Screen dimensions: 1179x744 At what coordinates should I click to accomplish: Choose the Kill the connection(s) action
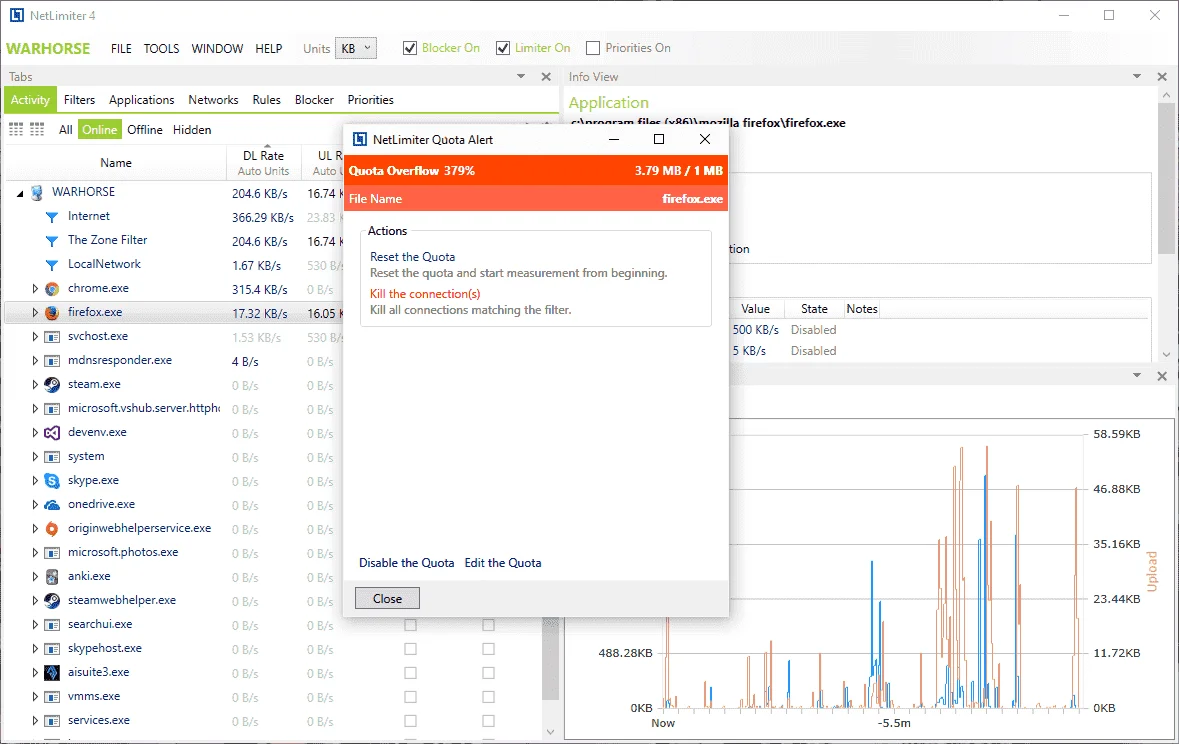point(425,293)
